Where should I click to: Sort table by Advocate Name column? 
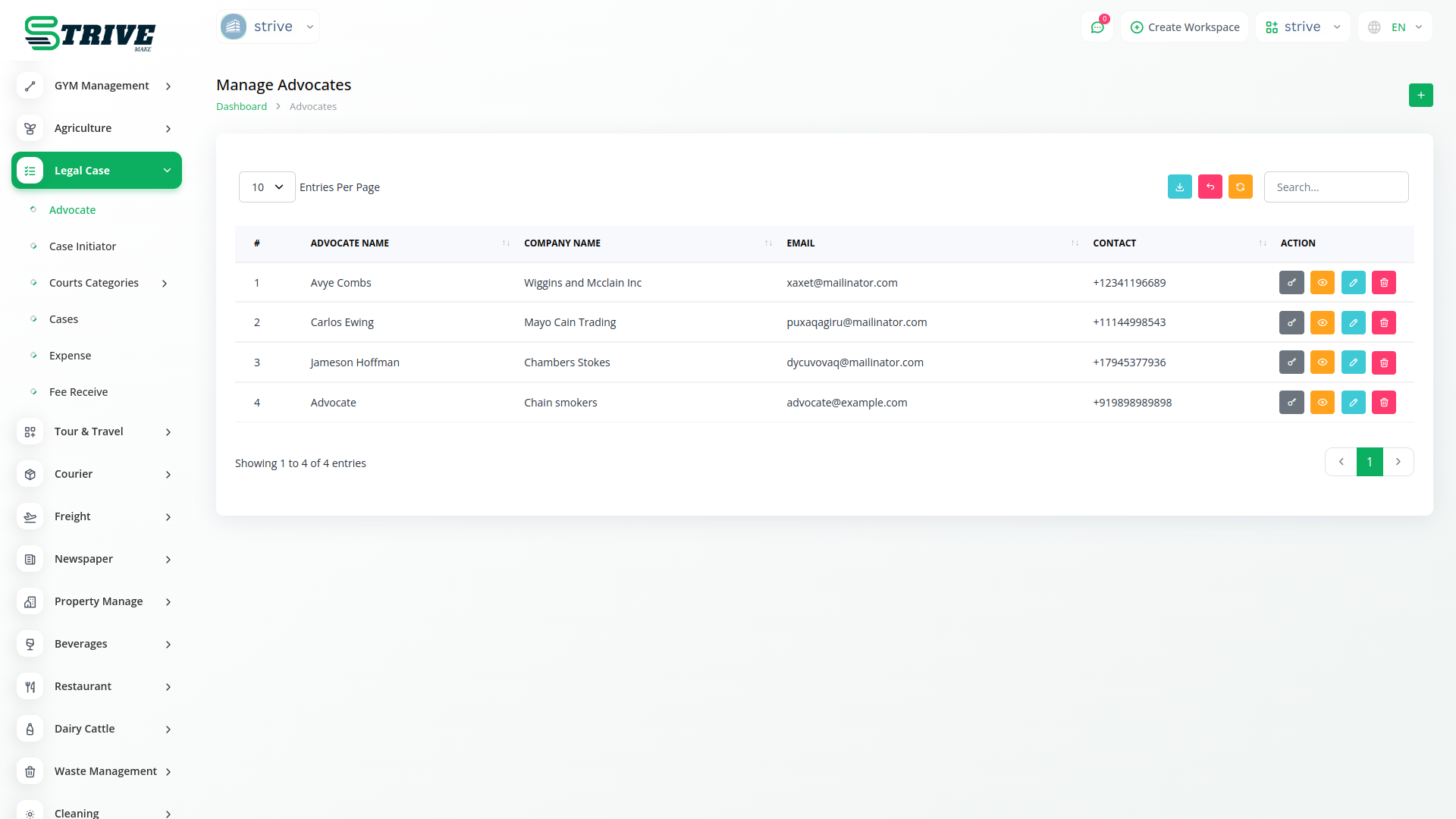click(350, 243)
